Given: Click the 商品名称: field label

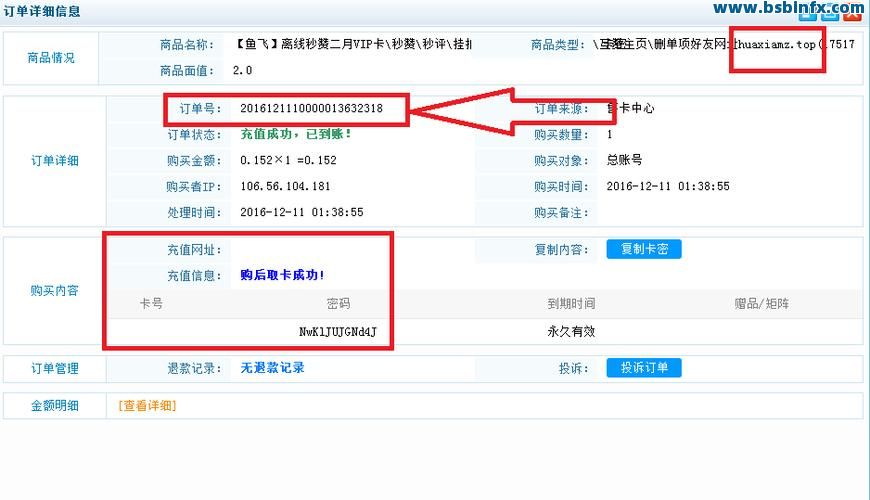Looking at the screenshot, I should click(x=187, y=44).
